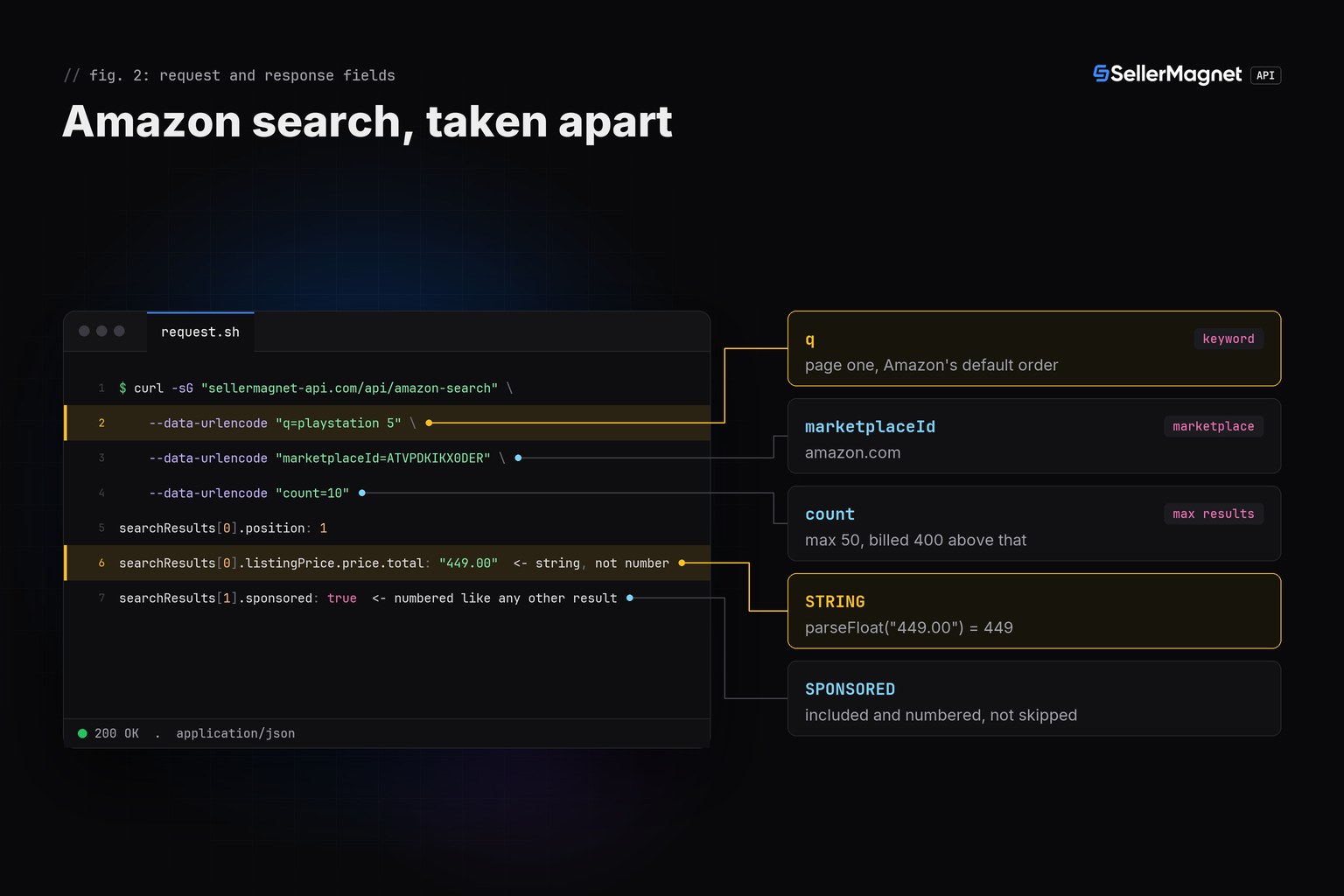Screen dimensions: 1344x896
Task: Click line number 2 in the gutter
Action: (101, 423)
